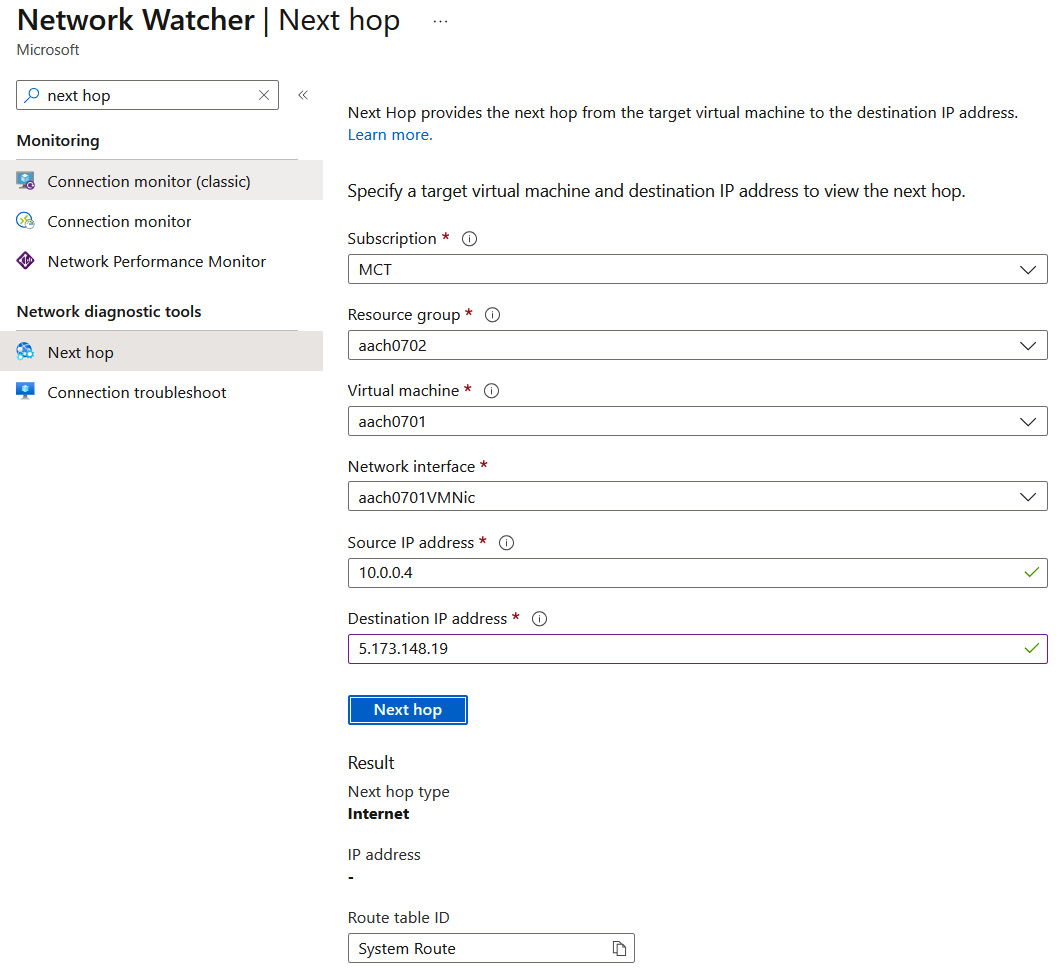Click the Result heading

point(371,763)
